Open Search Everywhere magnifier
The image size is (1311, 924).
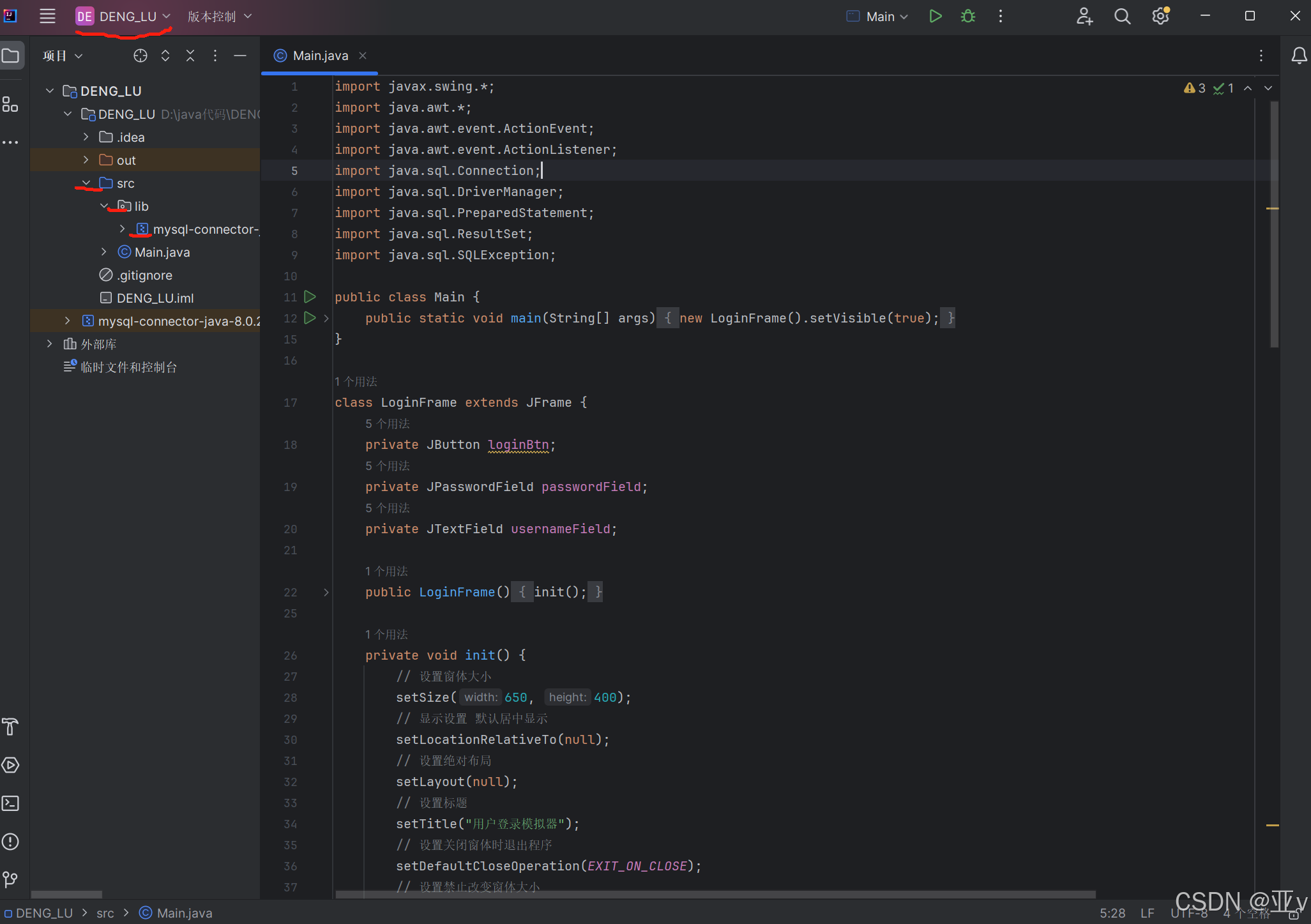point(1122,17)
